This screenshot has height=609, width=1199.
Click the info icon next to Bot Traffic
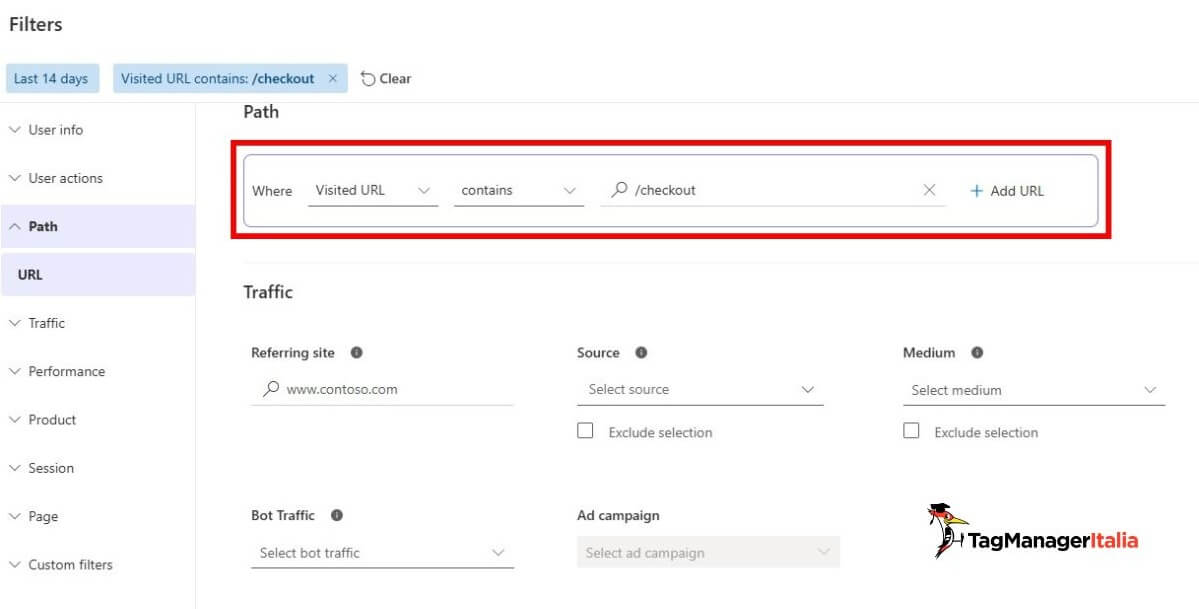(x=337, y=515)
